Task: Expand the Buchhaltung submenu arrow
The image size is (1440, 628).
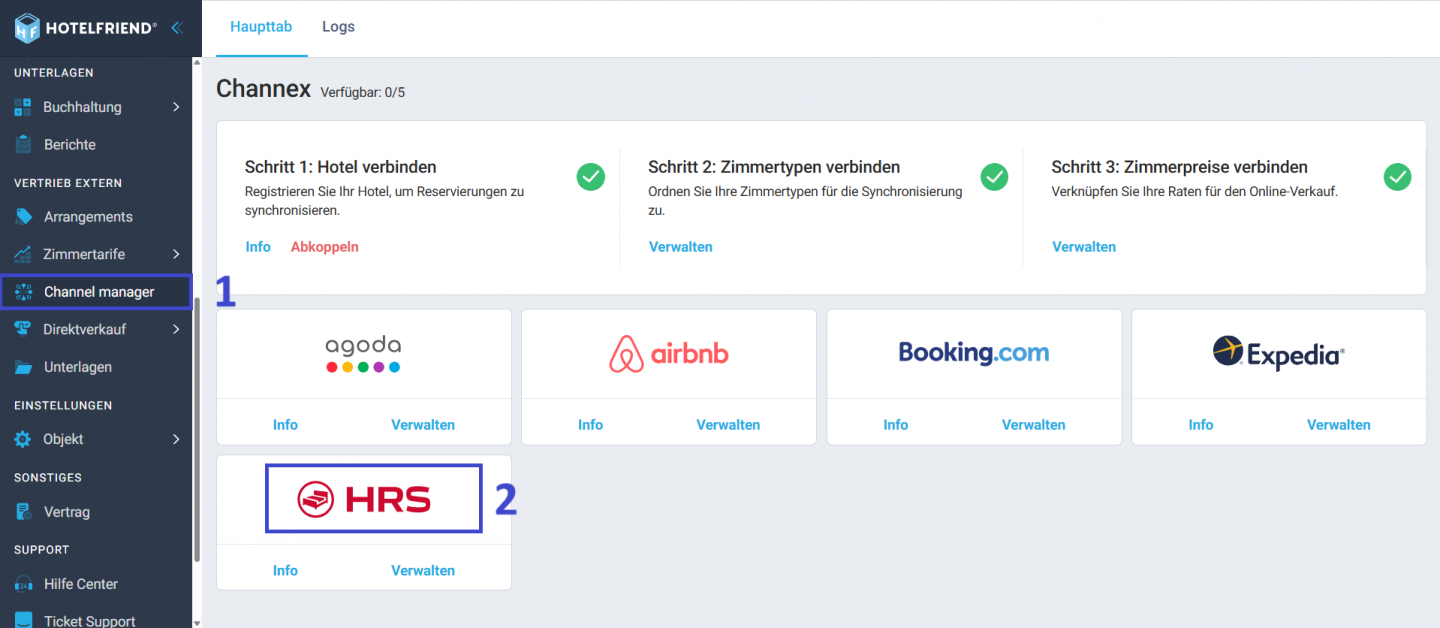Action: coord(176,107)
